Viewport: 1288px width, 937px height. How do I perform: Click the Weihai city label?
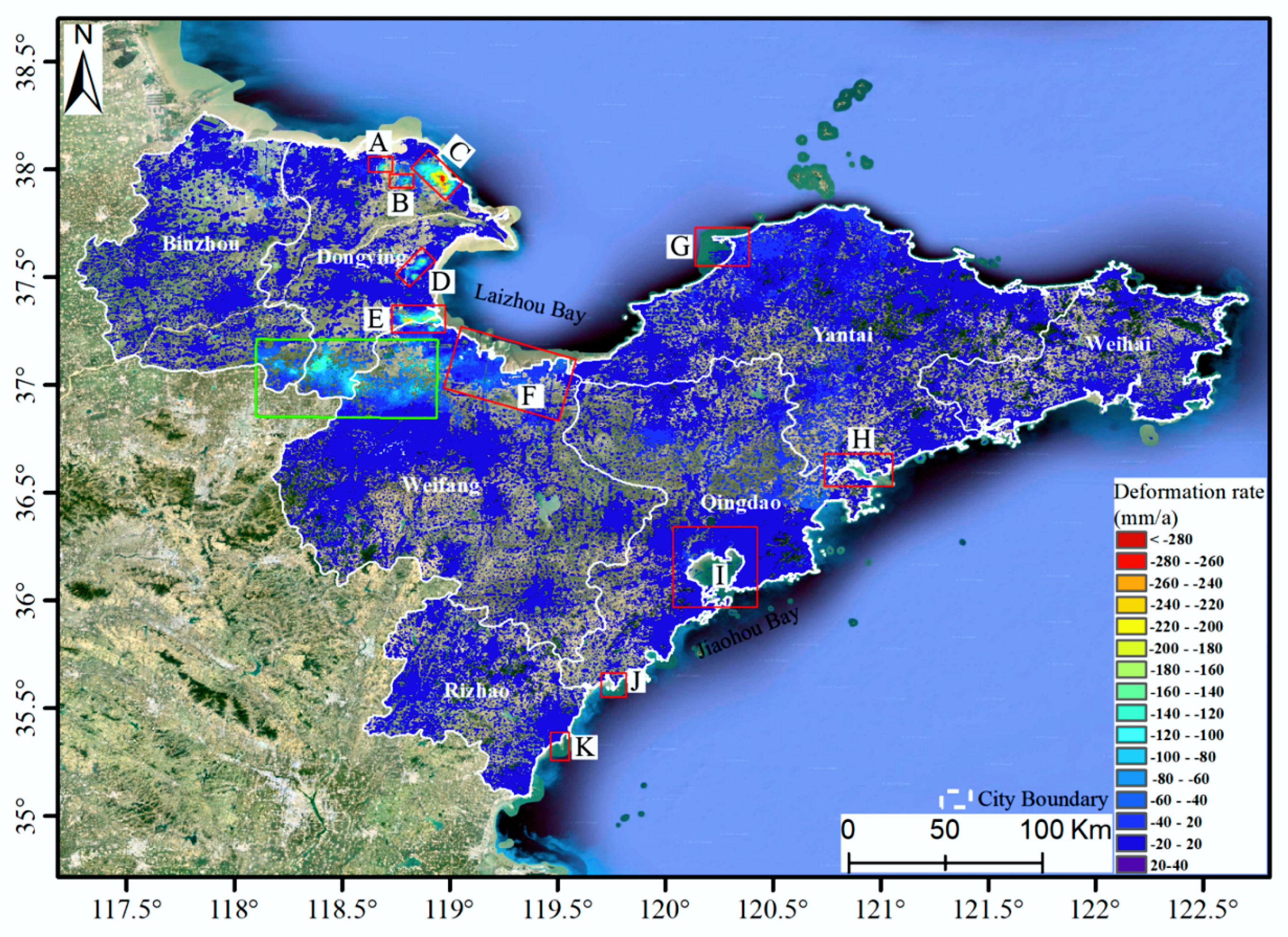coord(1118,344)
